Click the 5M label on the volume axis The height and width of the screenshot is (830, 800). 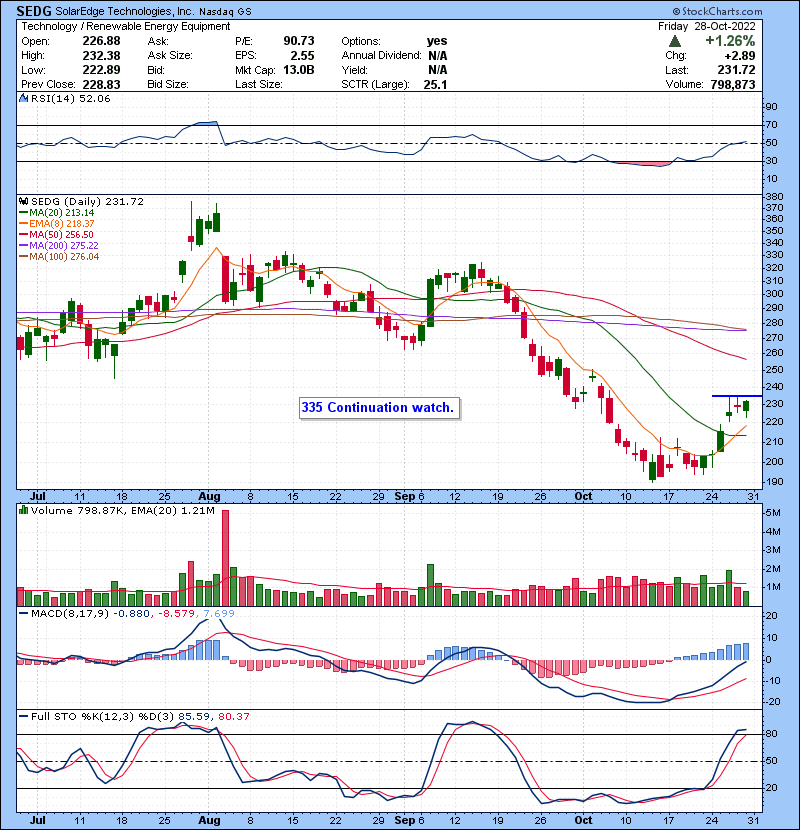pyautogui.click(x=773, y=513)
